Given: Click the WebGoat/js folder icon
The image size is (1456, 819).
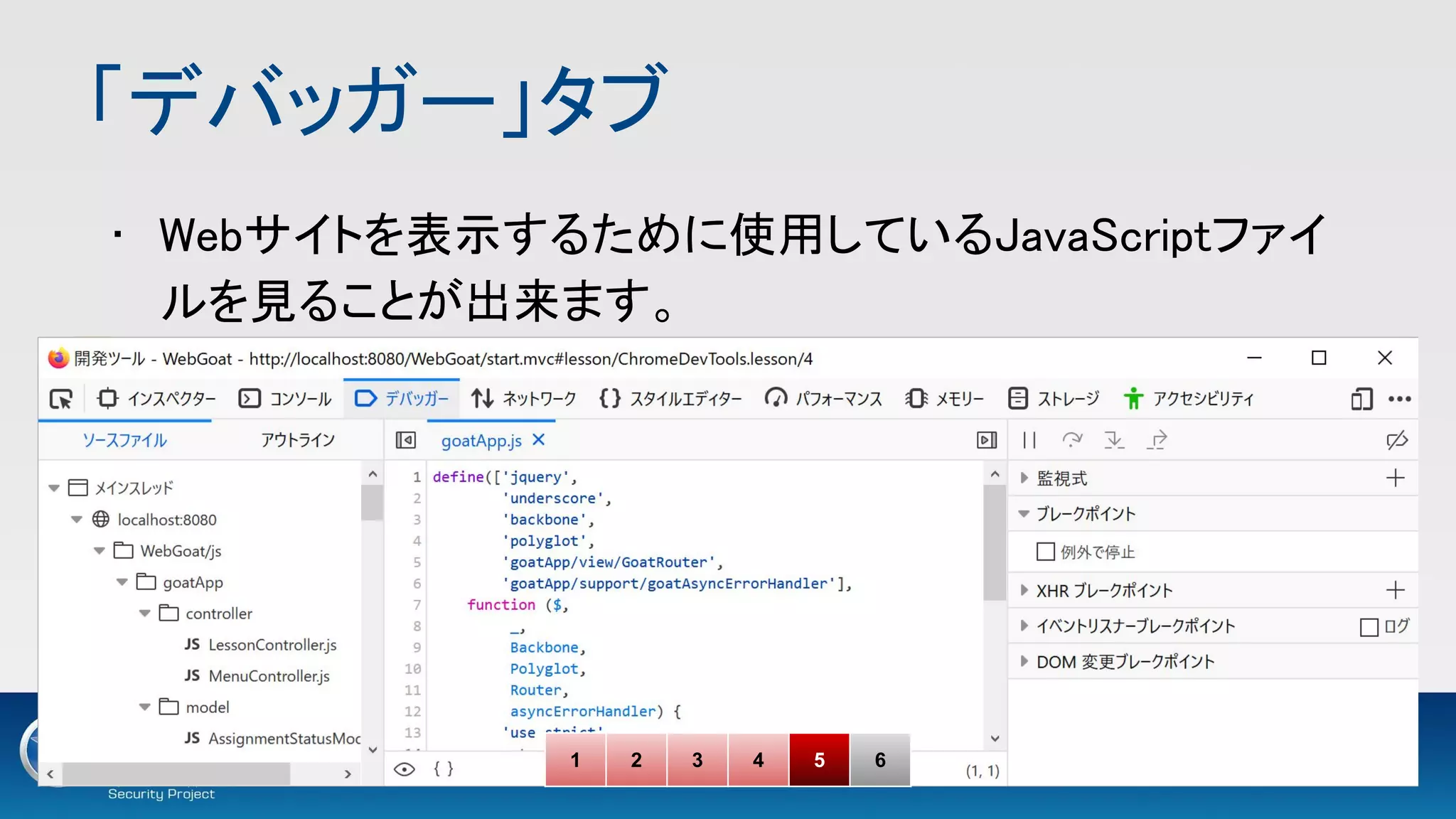Looking at the screenshot, I should coord(124,550).
